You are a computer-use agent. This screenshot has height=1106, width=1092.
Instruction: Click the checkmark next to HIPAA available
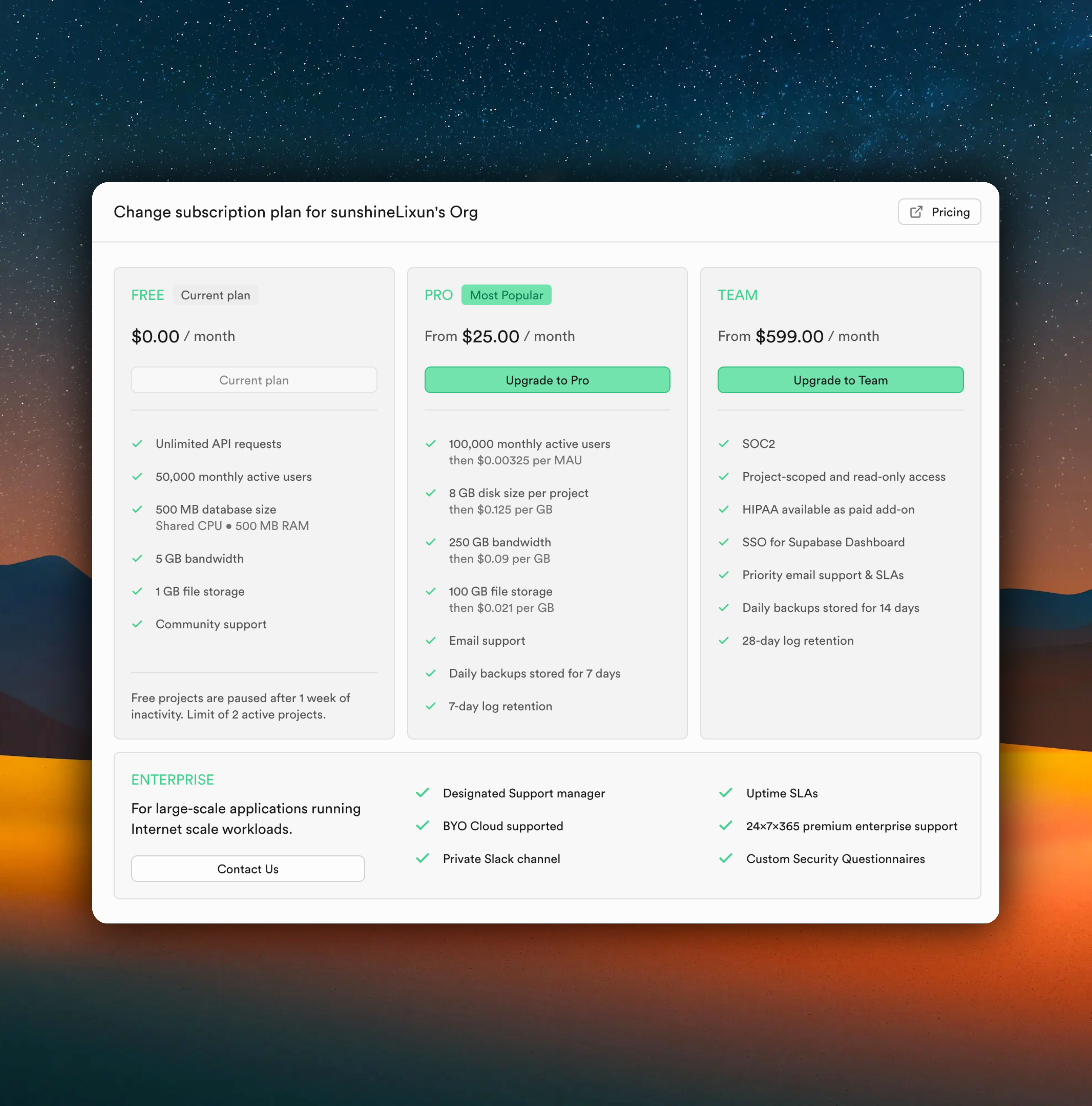pos(724,509)
